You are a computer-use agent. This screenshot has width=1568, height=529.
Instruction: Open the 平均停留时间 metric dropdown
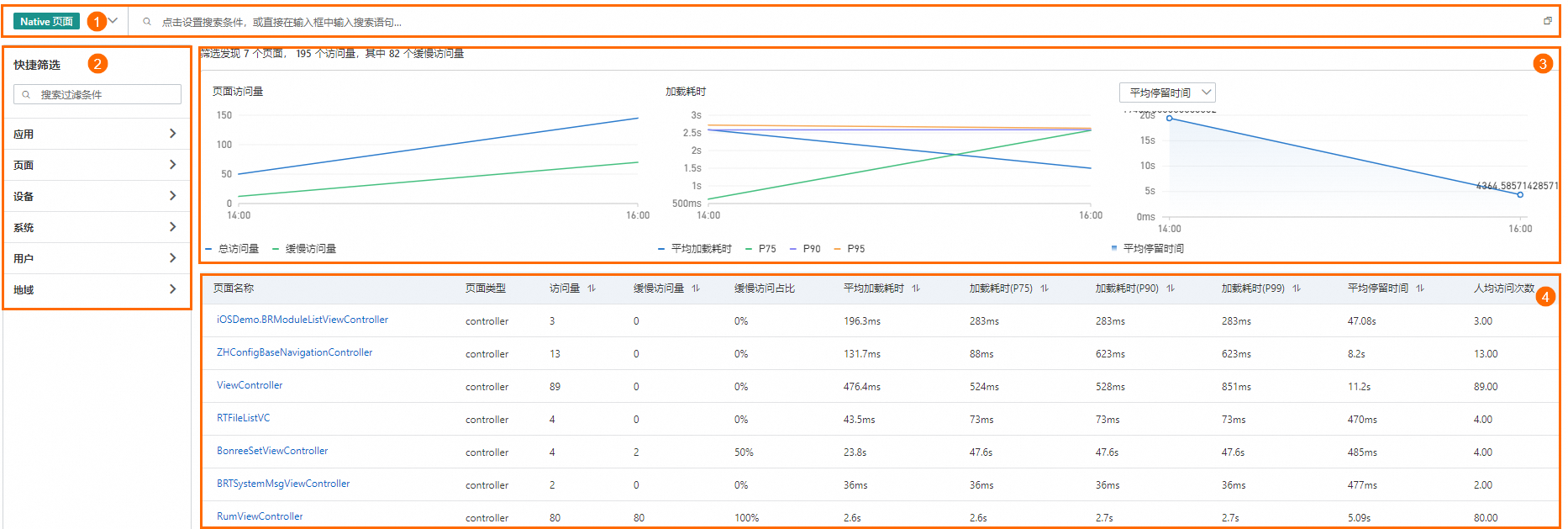tap(1167, 93)
